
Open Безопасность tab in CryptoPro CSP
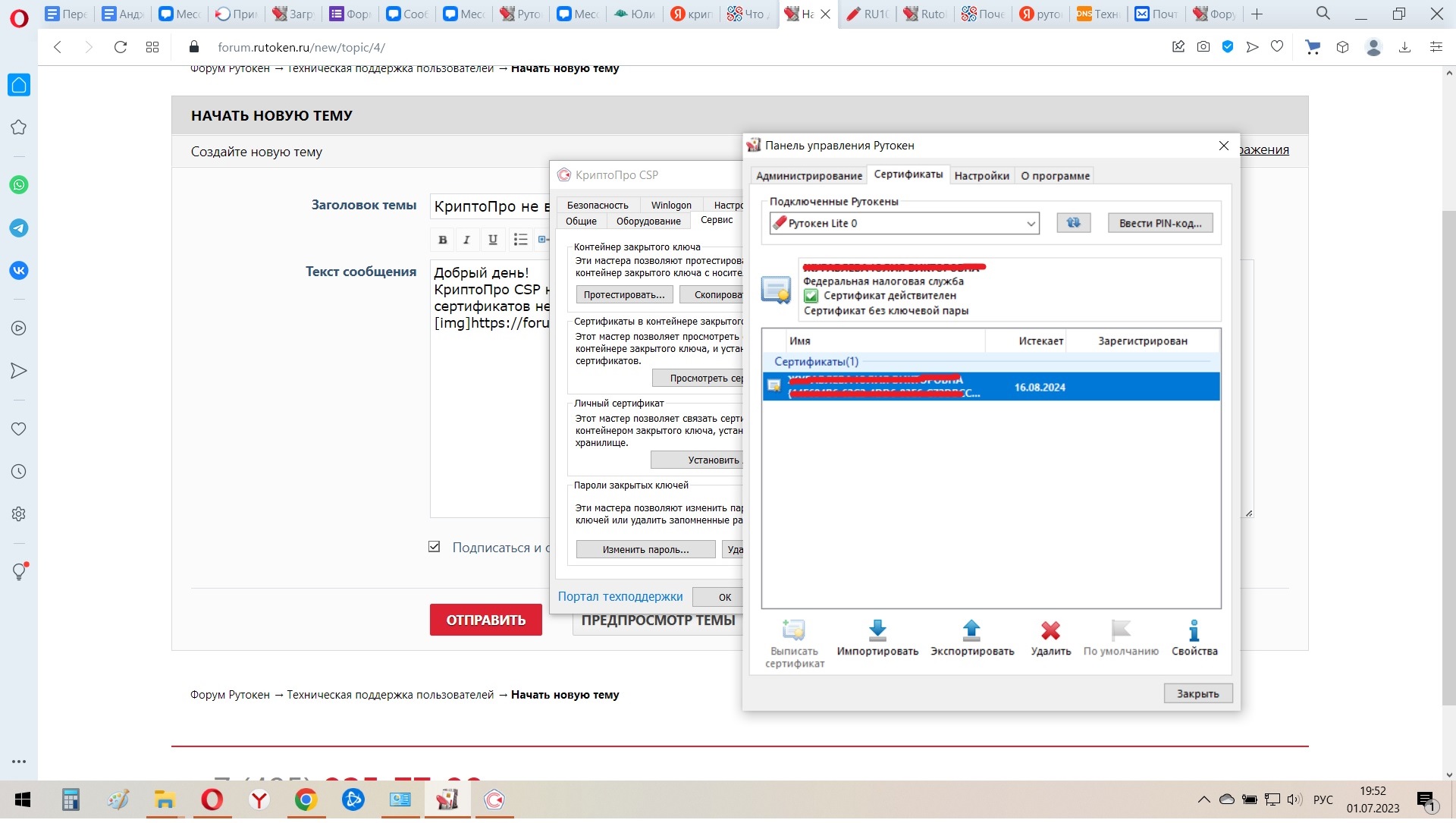tap(598, 205)
